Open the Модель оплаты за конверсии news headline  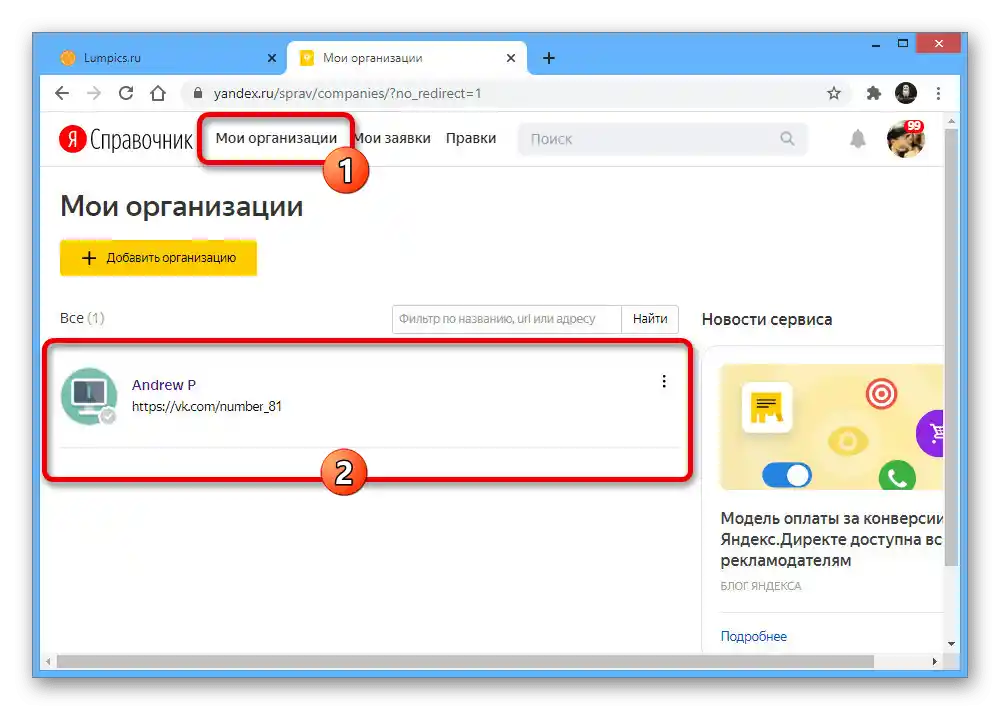tap(832, 539)
